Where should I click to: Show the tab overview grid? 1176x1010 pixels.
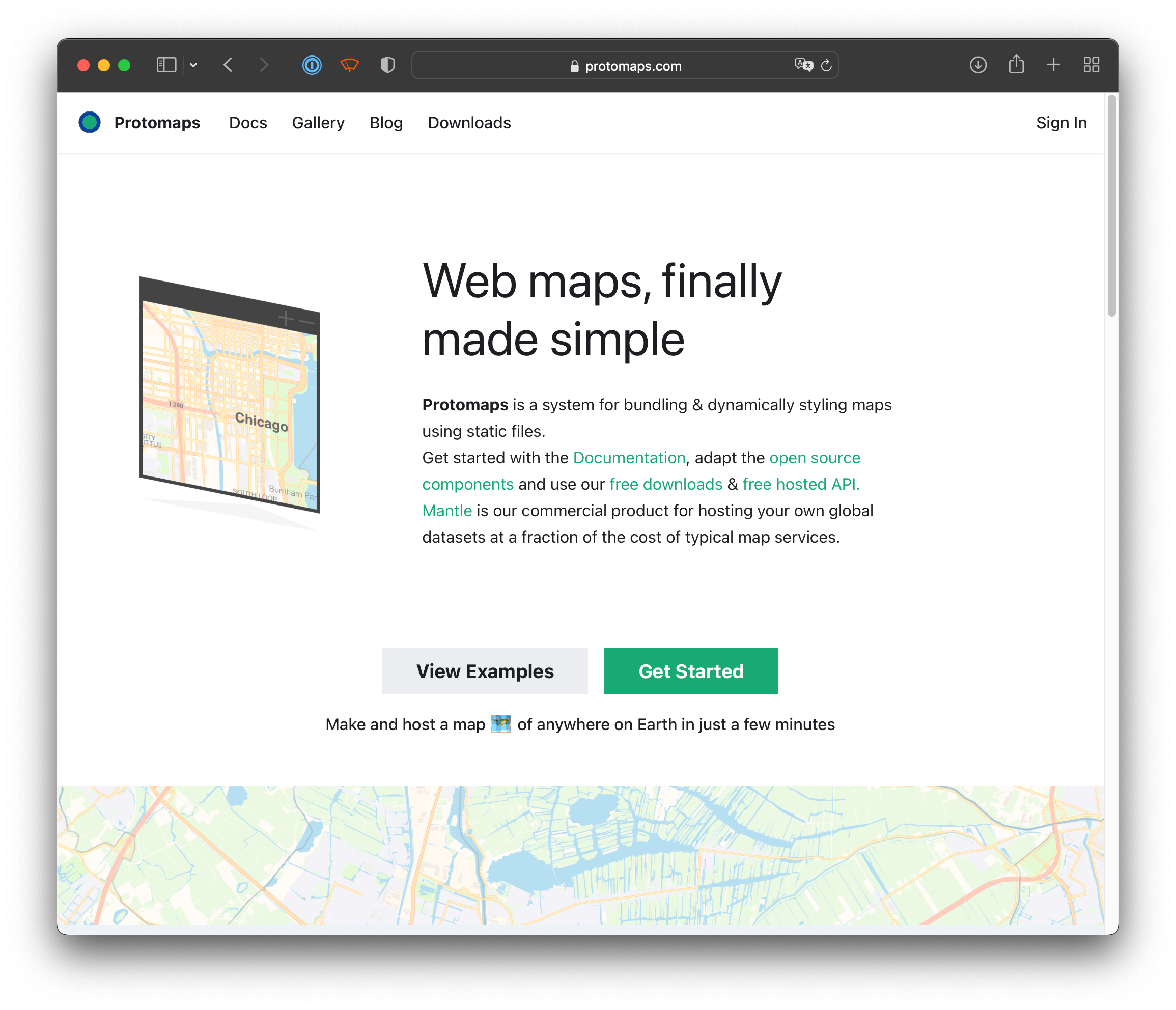click(x=1091, y=65)
